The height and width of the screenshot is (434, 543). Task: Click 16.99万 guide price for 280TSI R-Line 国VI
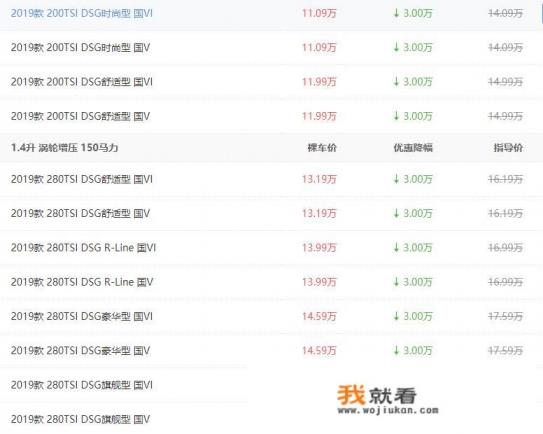coord(506,248)
